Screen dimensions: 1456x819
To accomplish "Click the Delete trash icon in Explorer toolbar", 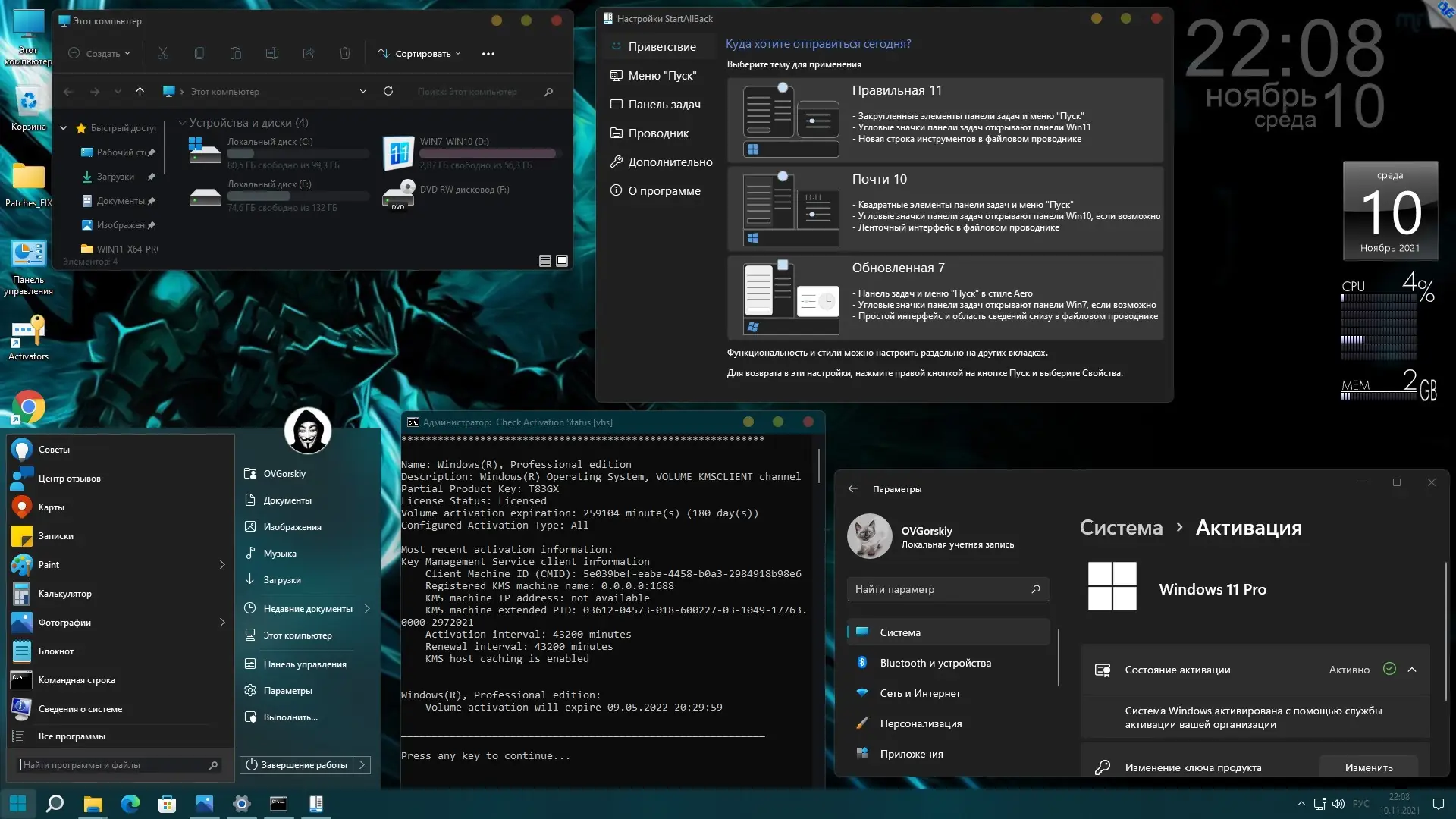I will click(x=345, y=54).
